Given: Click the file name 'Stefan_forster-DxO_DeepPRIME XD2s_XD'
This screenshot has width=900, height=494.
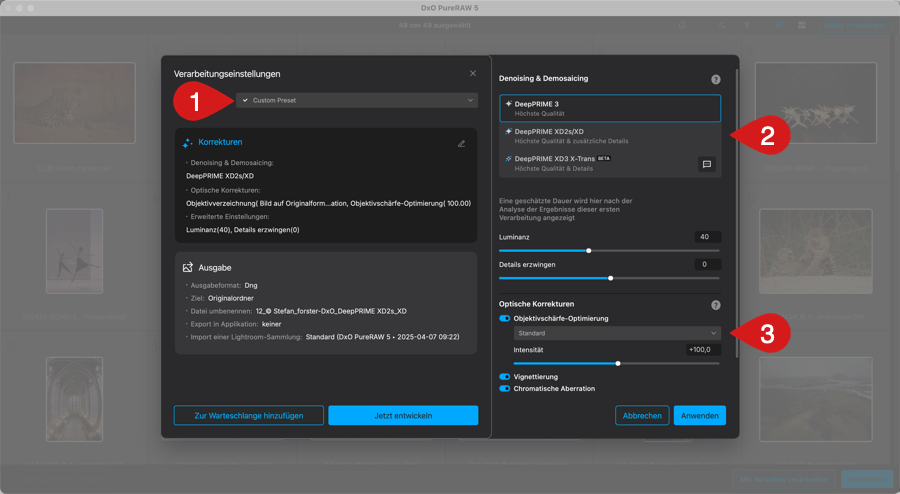Looking at the screenshot, I should 340,312.
